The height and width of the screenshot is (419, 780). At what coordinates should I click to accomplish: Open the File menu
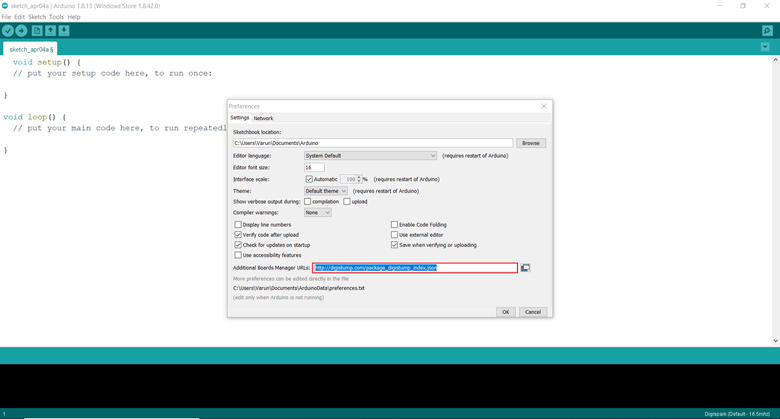(6, 17)
